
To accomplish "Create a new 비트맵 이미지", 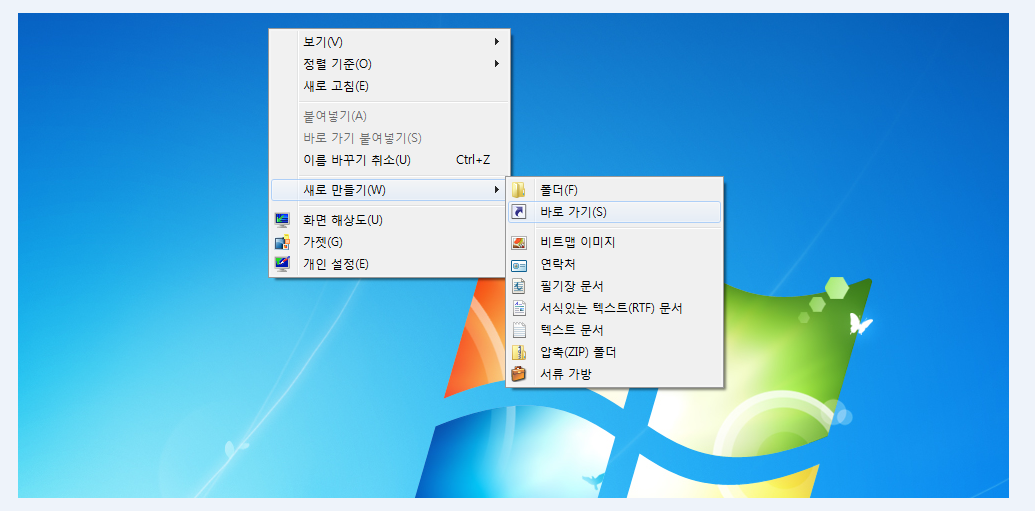I will point(615,242).
